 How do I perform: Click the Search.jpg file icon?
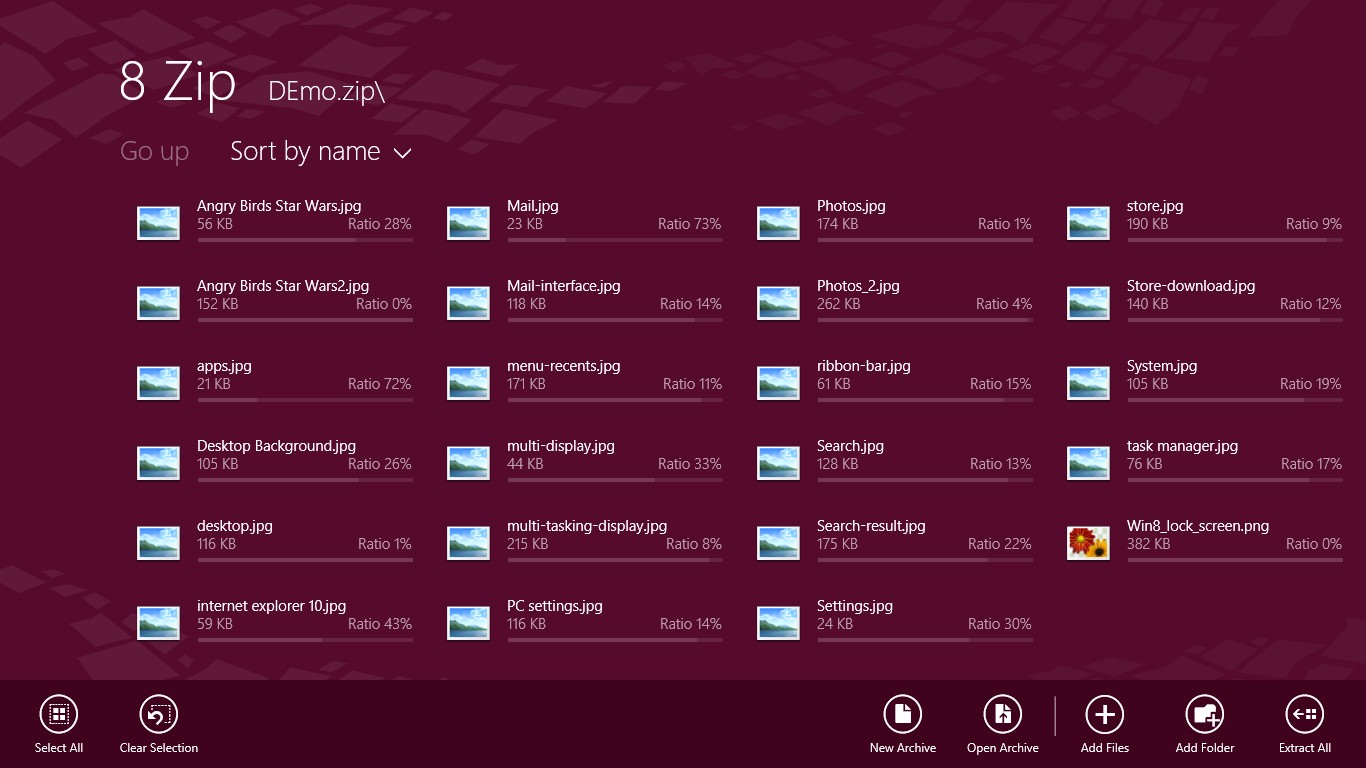(x=778, y=463)
